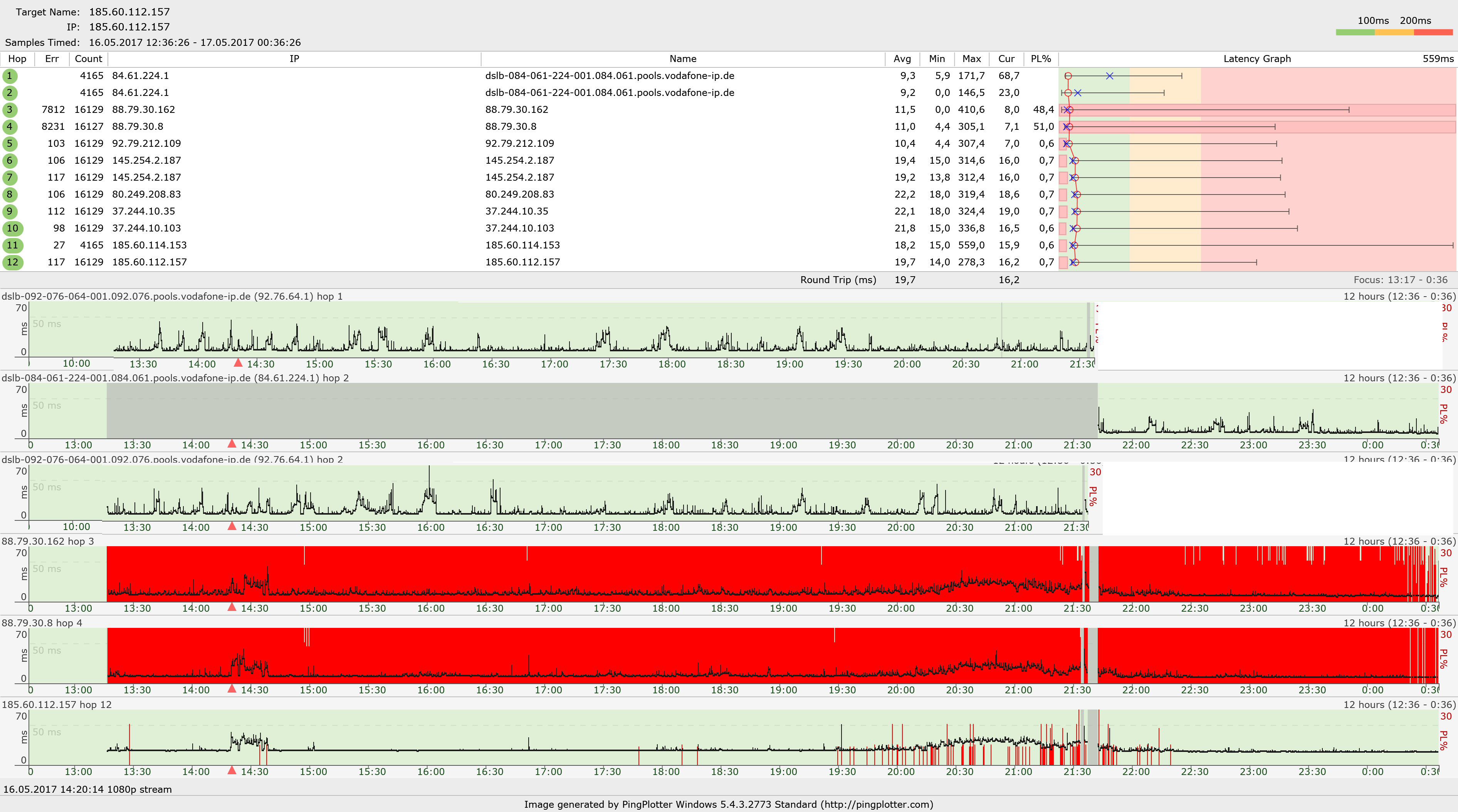Click the Round Trip (ms) summary row
The width and height of the screenshot is (1458, 812).
coord(838,280)
